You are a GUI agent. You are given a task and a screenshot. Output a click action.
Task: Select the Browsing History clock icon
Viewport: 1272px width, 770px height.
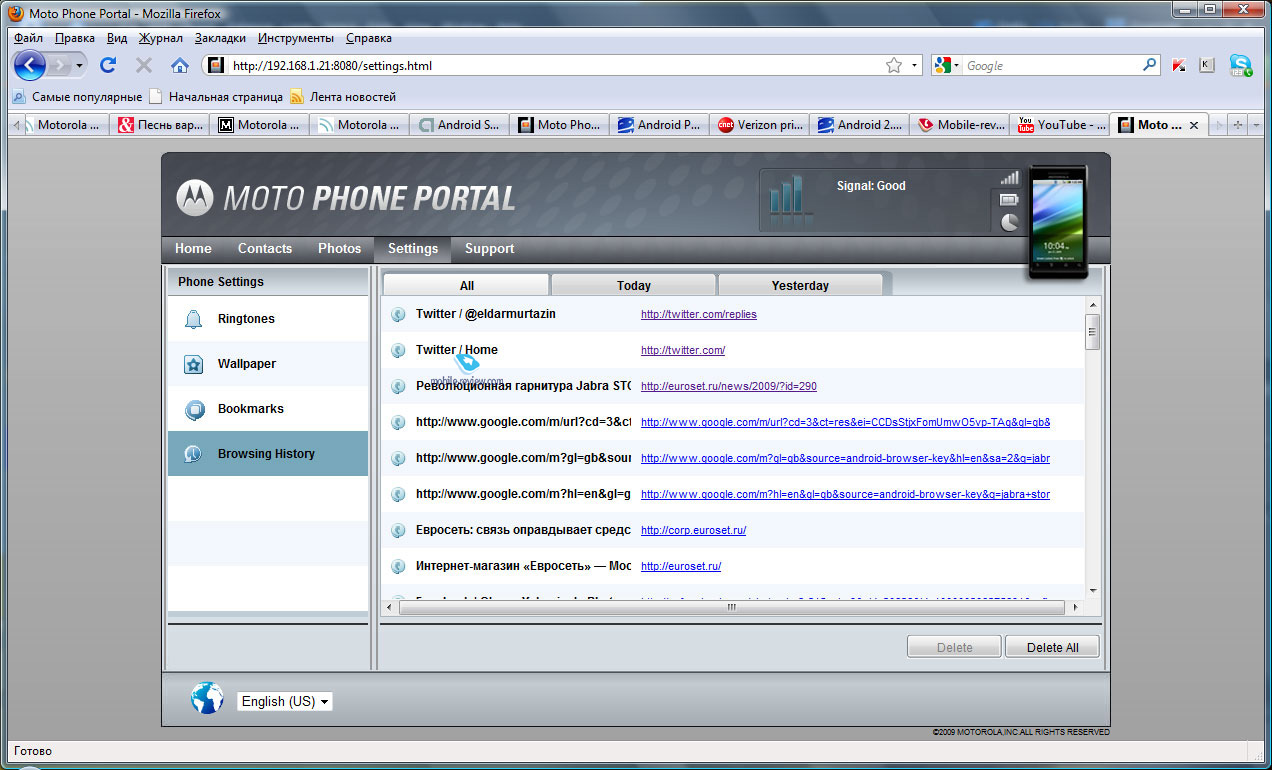click(x=194, y=454)
